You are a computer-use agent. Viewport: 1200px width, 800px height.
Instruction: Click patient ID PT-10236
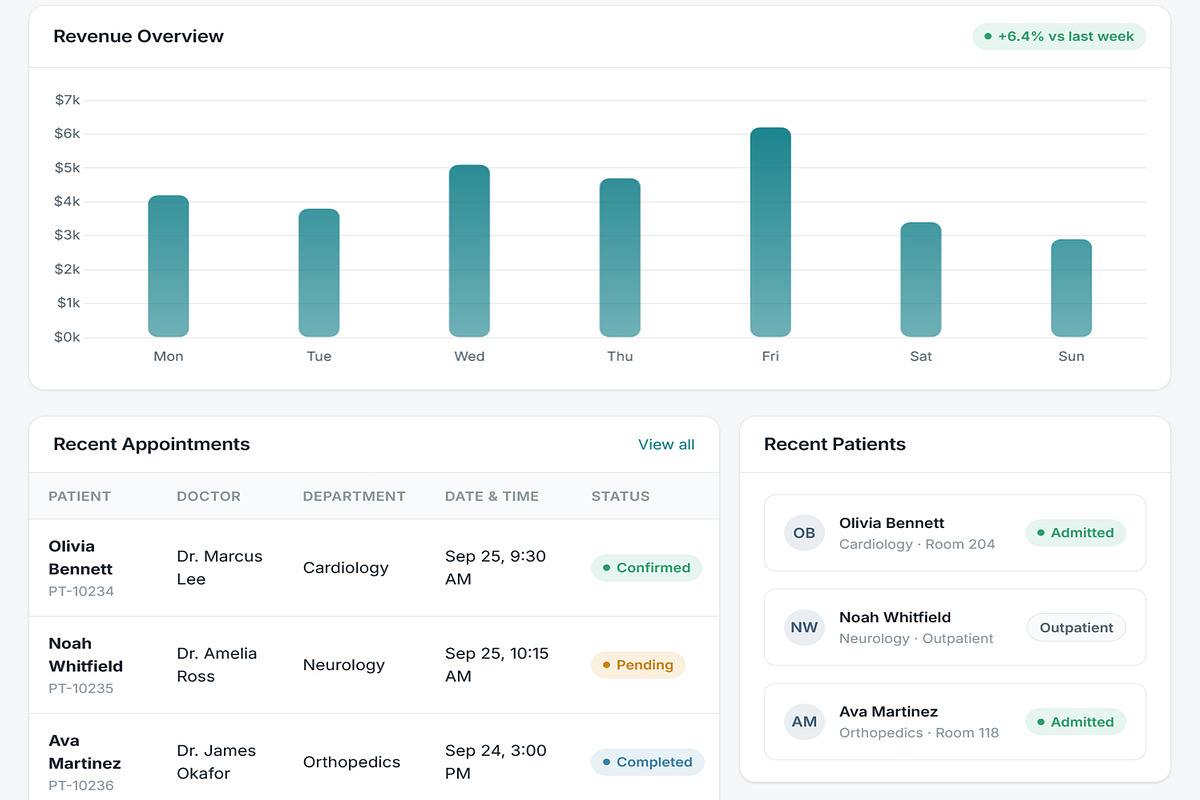(81, 785)
